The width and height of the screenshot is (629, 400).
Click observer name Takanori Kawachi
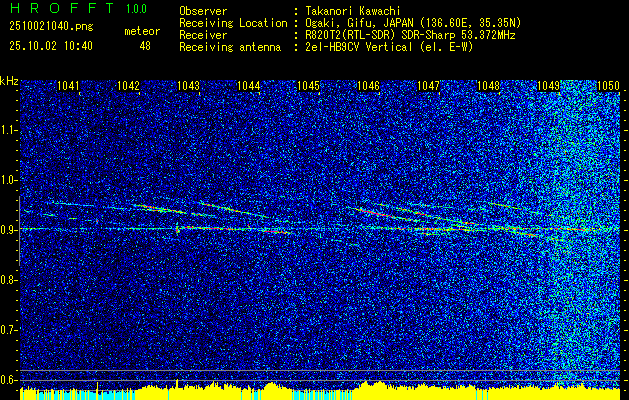(353, 11)
